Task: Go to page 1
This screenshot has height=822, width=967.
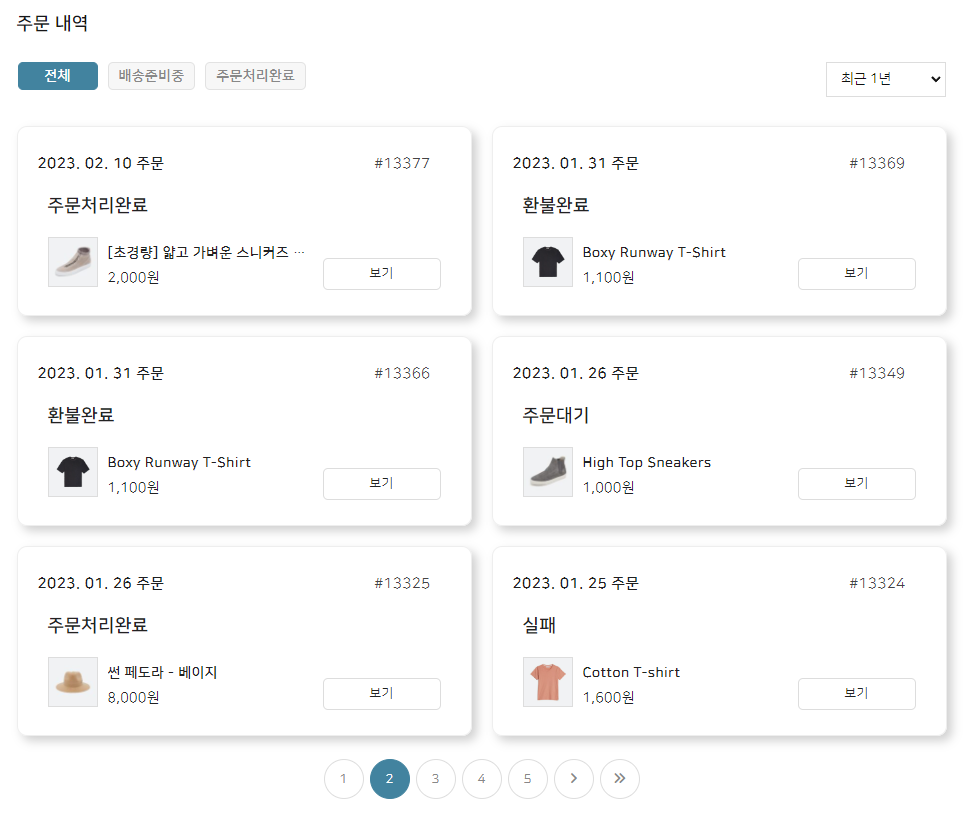Action: tap(344, 779)
